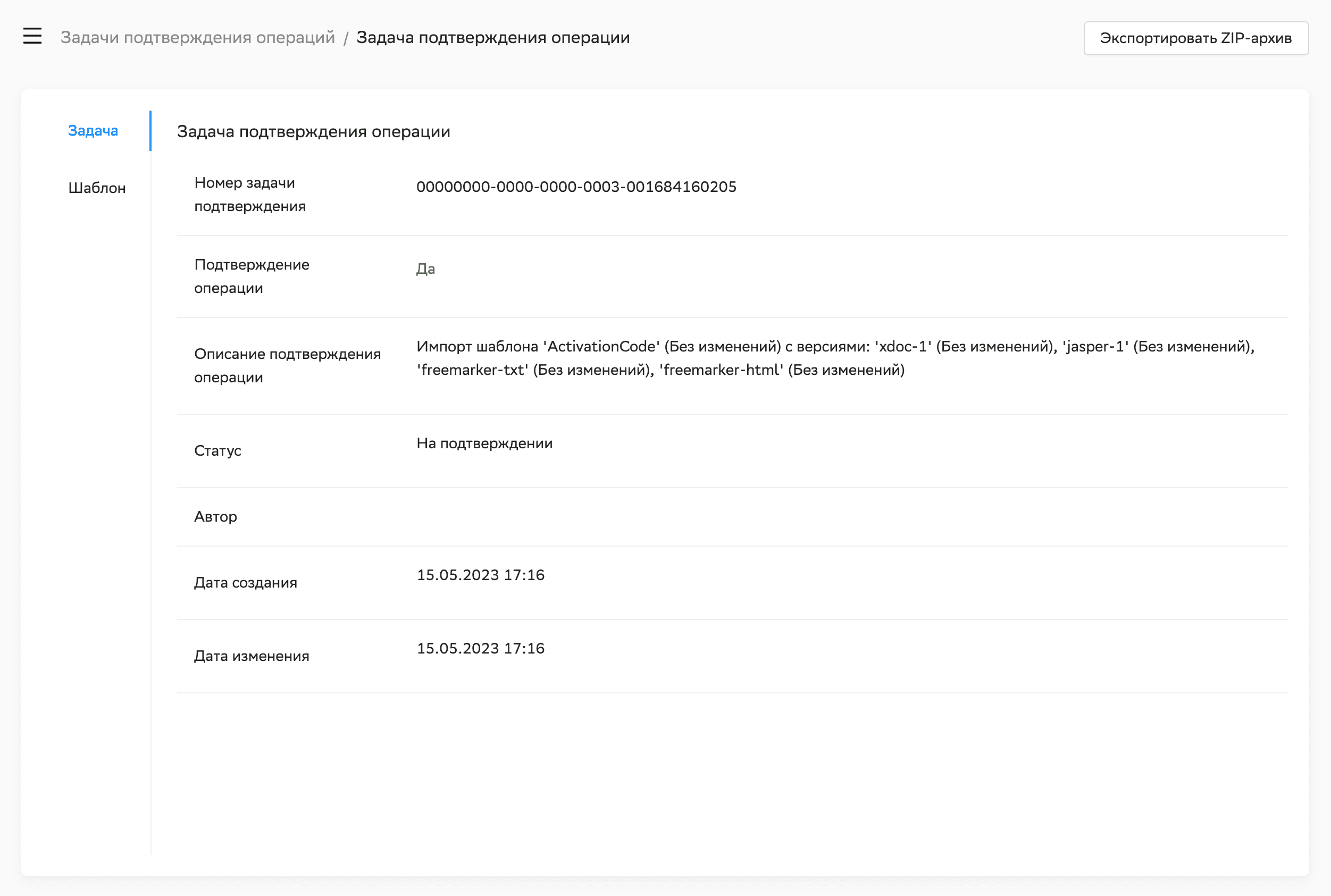Viewport: 1331px width, 896px height.
Task: Click the Описание подтверждения операции label
Action: pyautogui.click(x=287, y=365)
